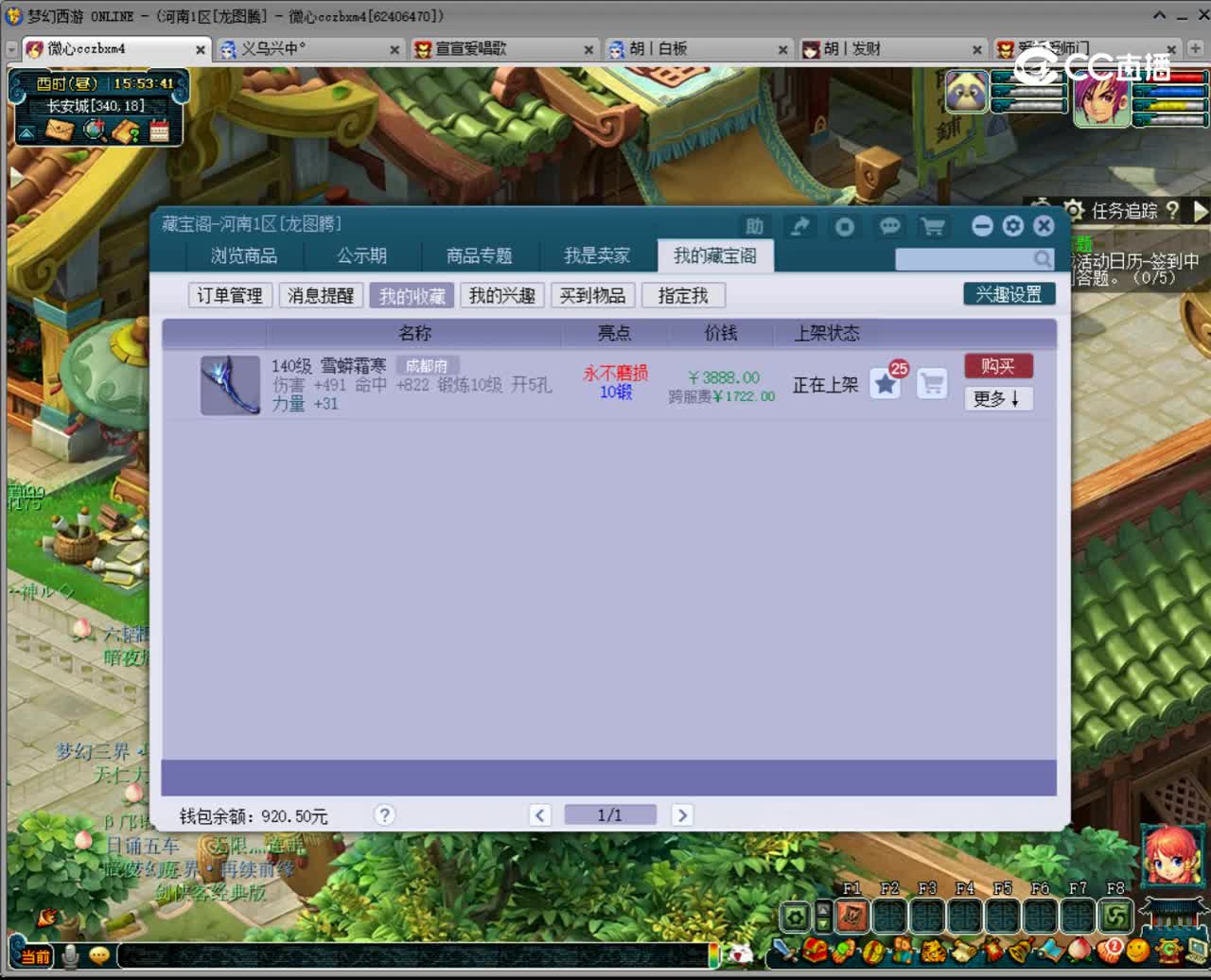Click the F1 skill shortcut slot
Image resolution: width=1211 pixels, height=980 pixels.
[x=852, y=916]
